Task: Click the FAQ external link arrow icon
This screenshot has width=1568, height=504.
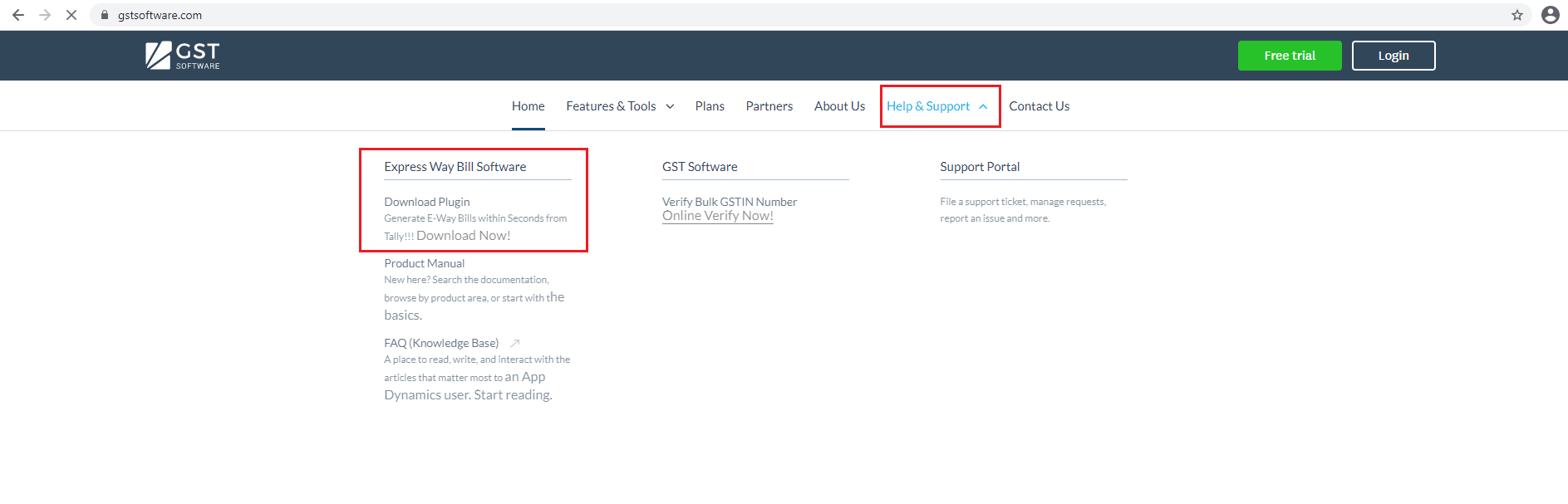Action: click(x=514, y=343)
